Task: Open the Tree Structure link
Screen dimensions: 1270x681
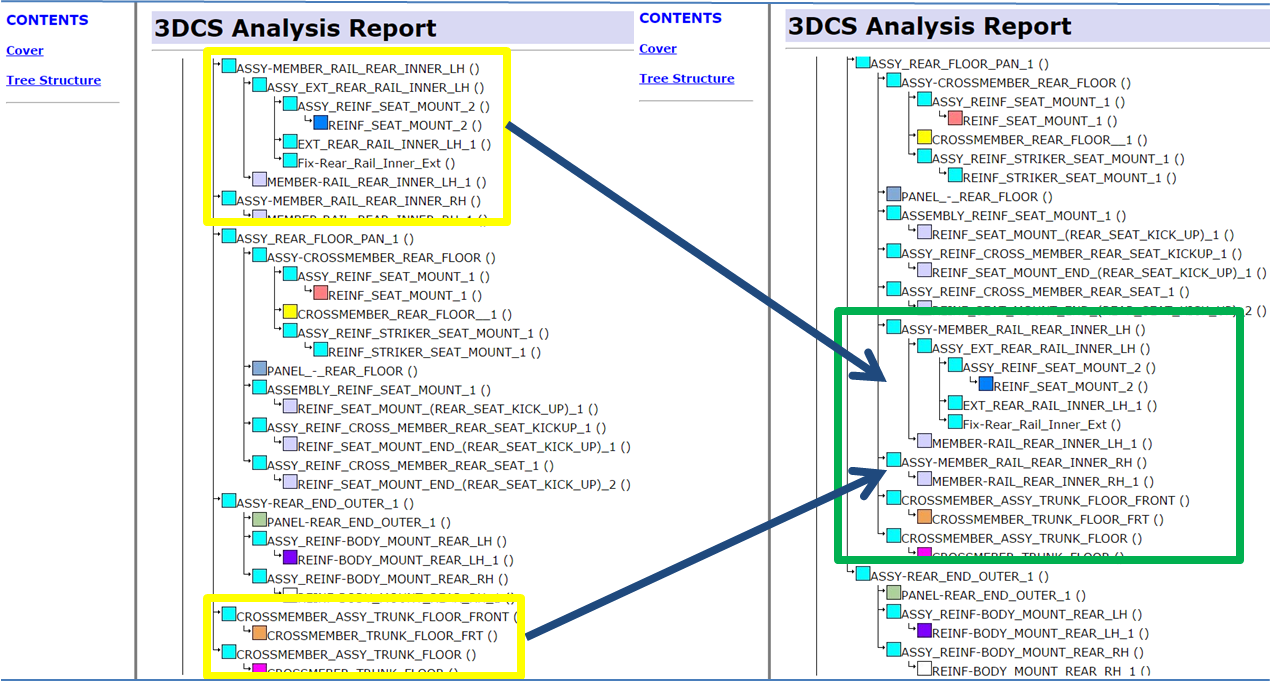Action: pyautogui.click(x=54, y=80)
